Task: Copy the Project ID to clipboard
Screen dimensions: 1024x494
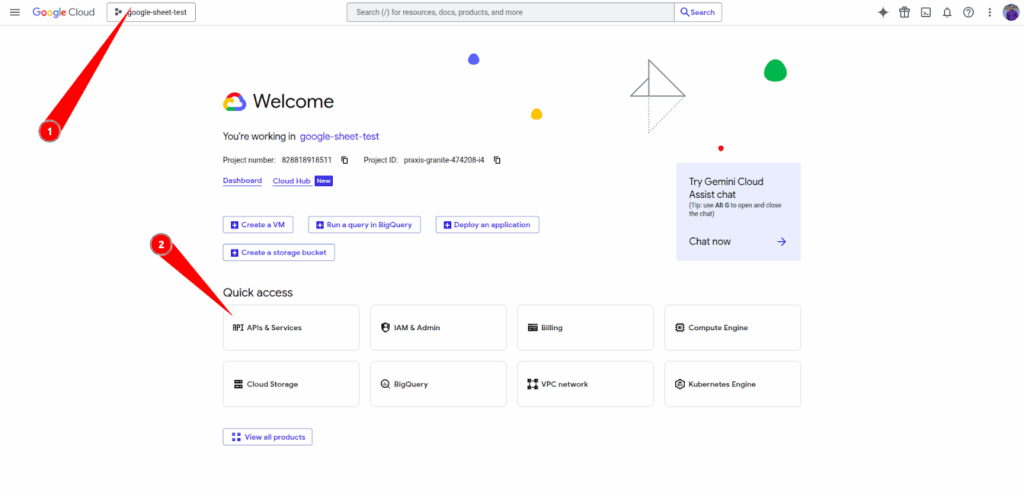Action: [497, 160]
